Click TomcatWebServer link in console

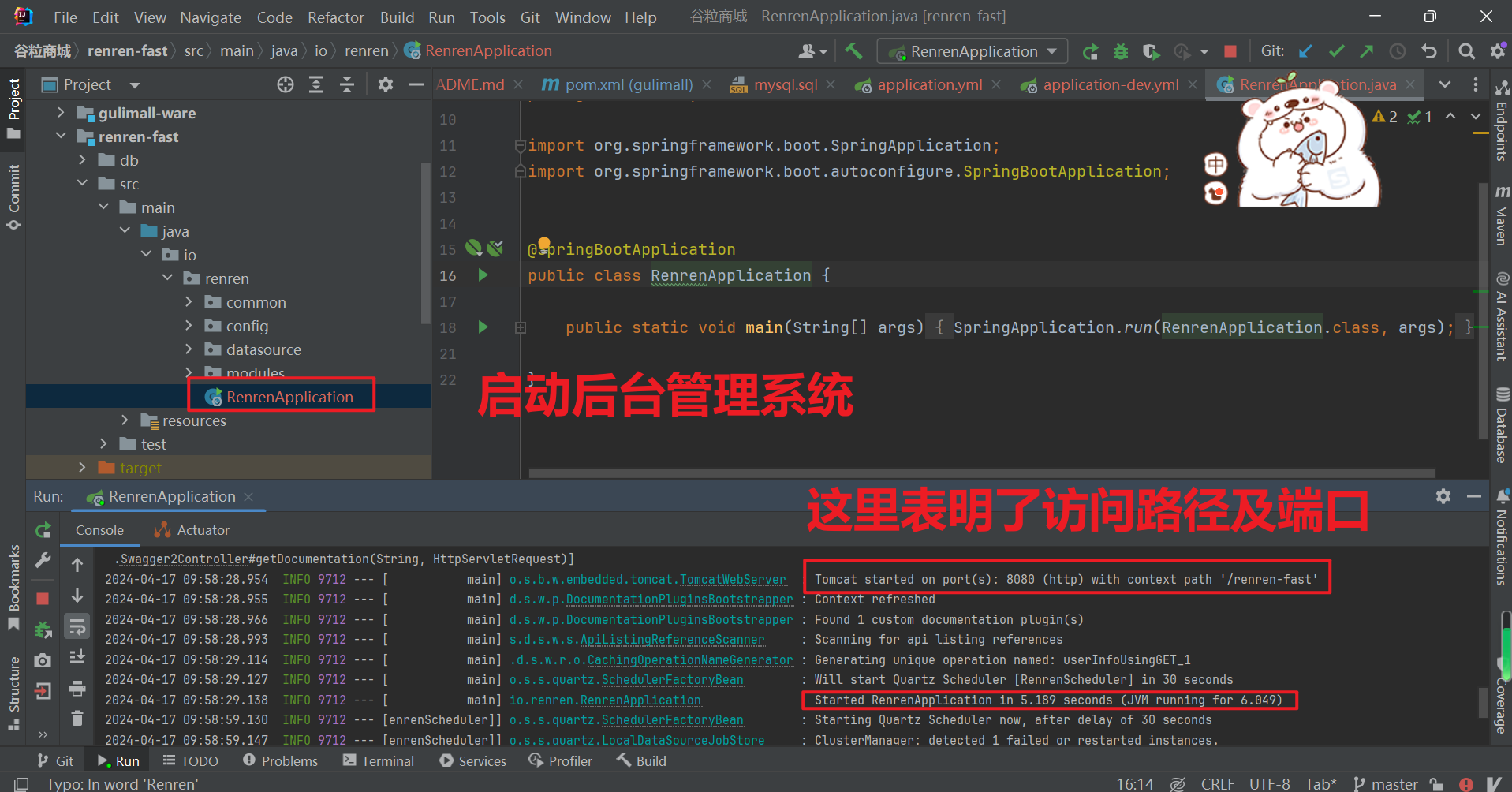click(x=733, y=580)
